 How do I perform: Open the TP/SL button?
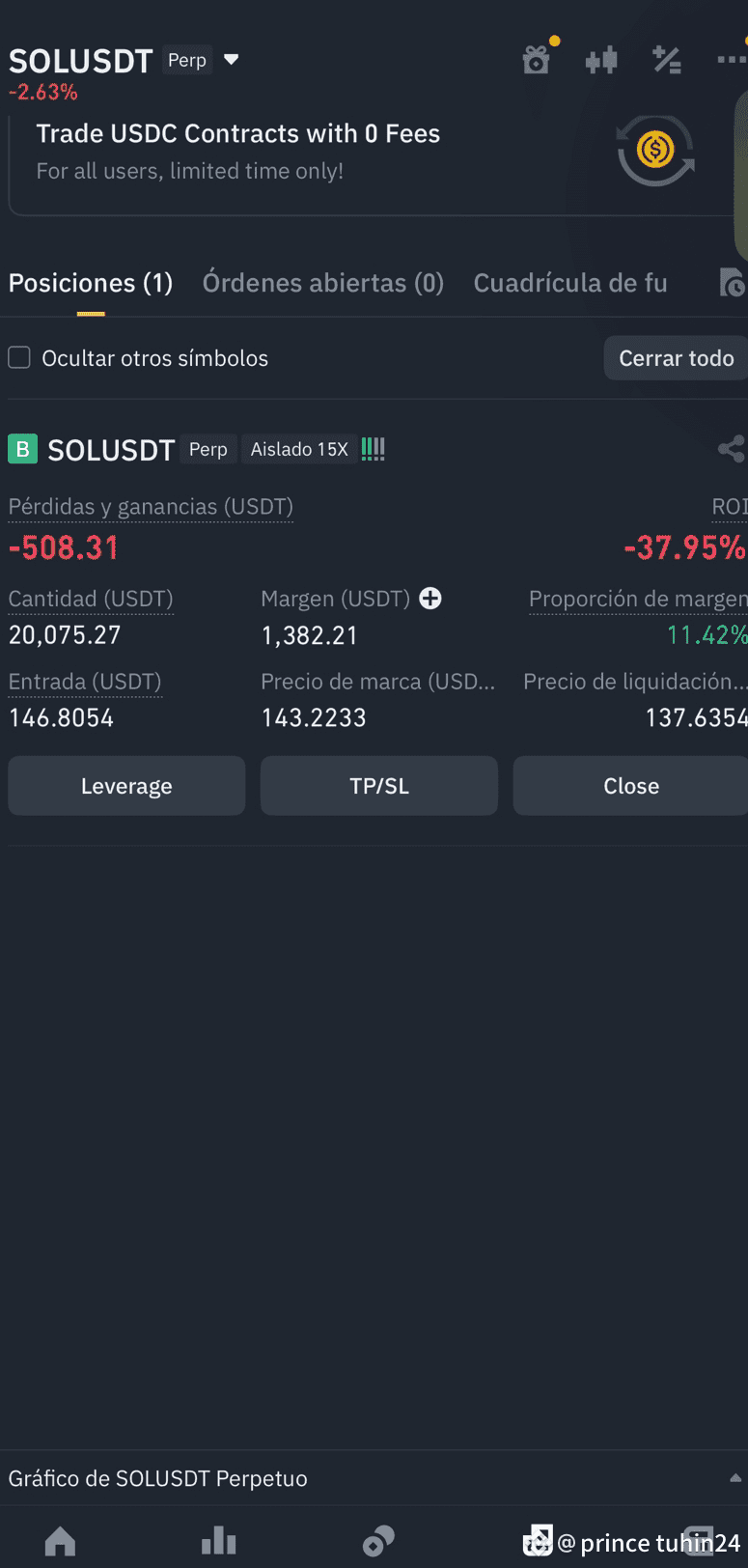click(379, 786)
